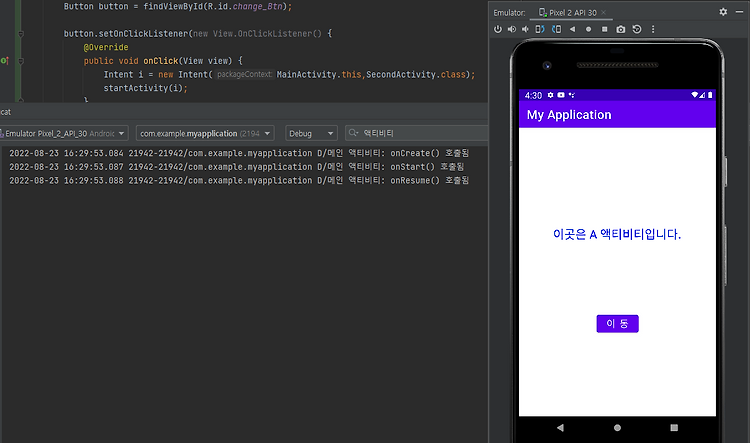
Task: Click the onStart() log line
Action: (237, 167)
